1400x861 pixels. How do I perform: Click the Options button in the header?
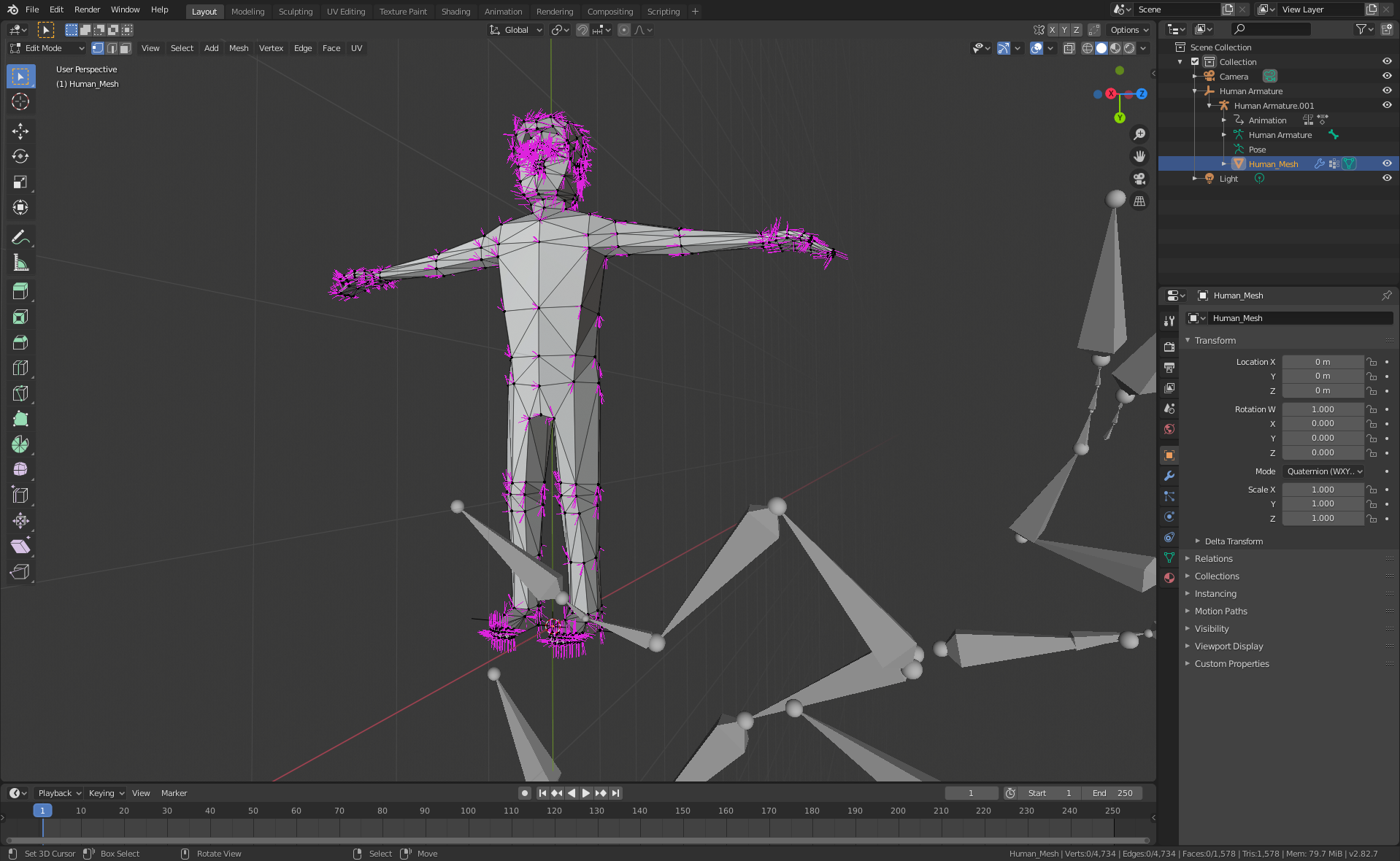1128,30
